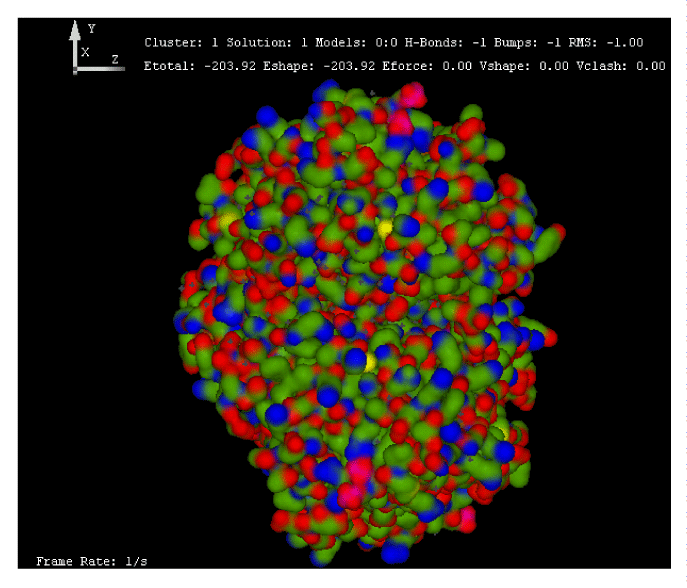Click the 'Etotal: -203.92' energy value
This screenshot has height=588, width=687.
pyautogui.click(x=200, y=66)
